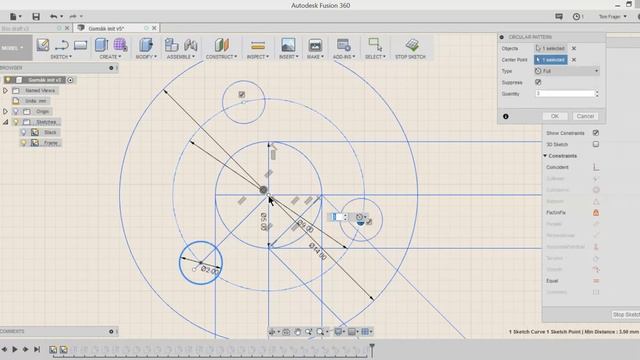Clear the Center Point selection with X
The height and width of the screenshot is (360, 640).
coord(574,60)
